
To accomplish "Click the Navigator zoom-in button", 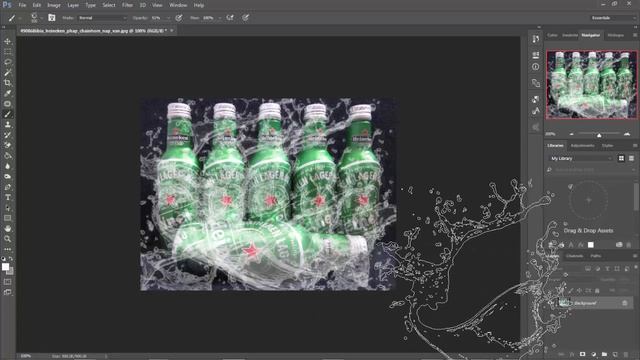I will [627, 134].
